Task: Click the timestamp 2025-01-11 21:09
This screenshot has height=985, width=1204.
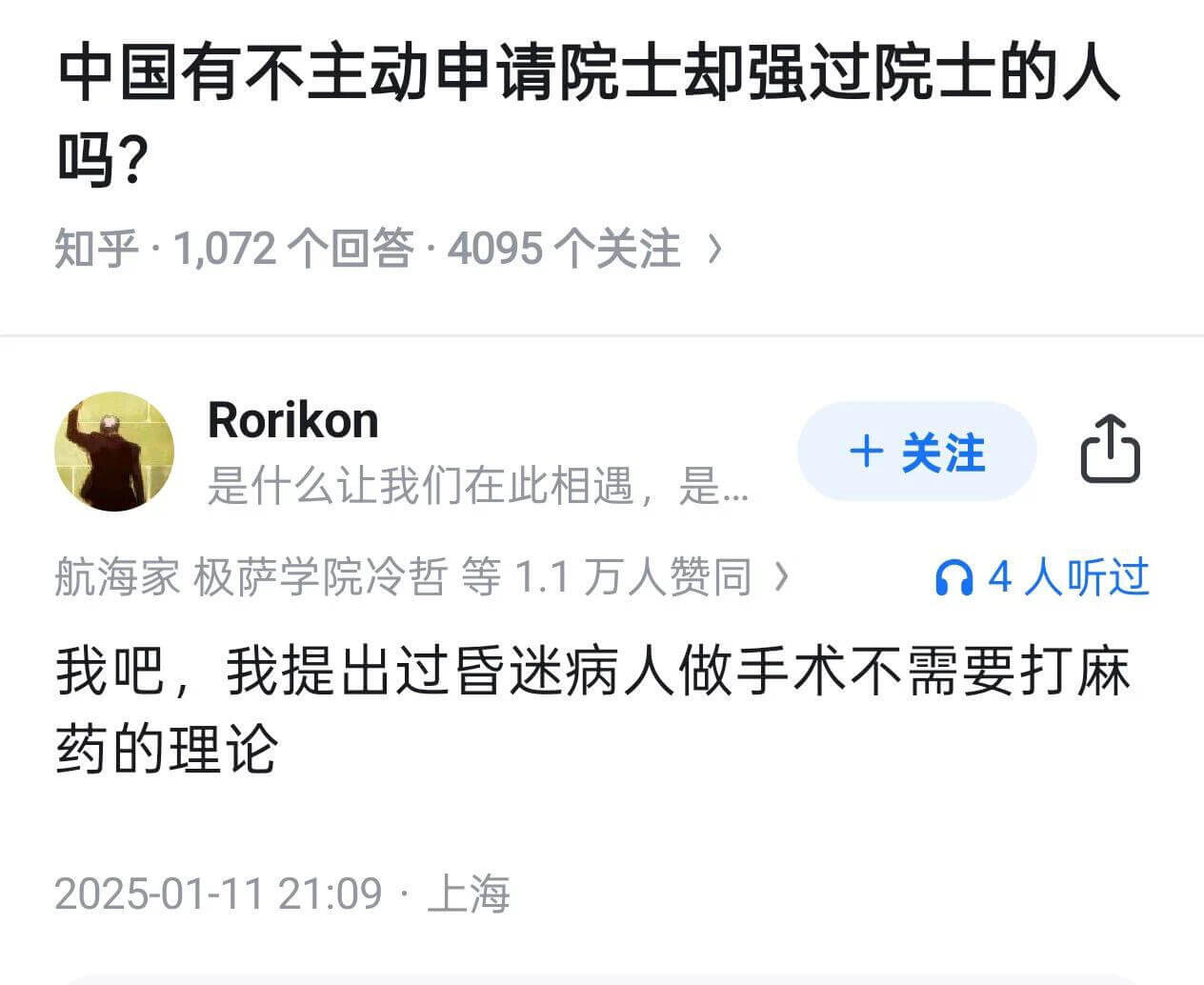Action: click(x=219, y=893)
